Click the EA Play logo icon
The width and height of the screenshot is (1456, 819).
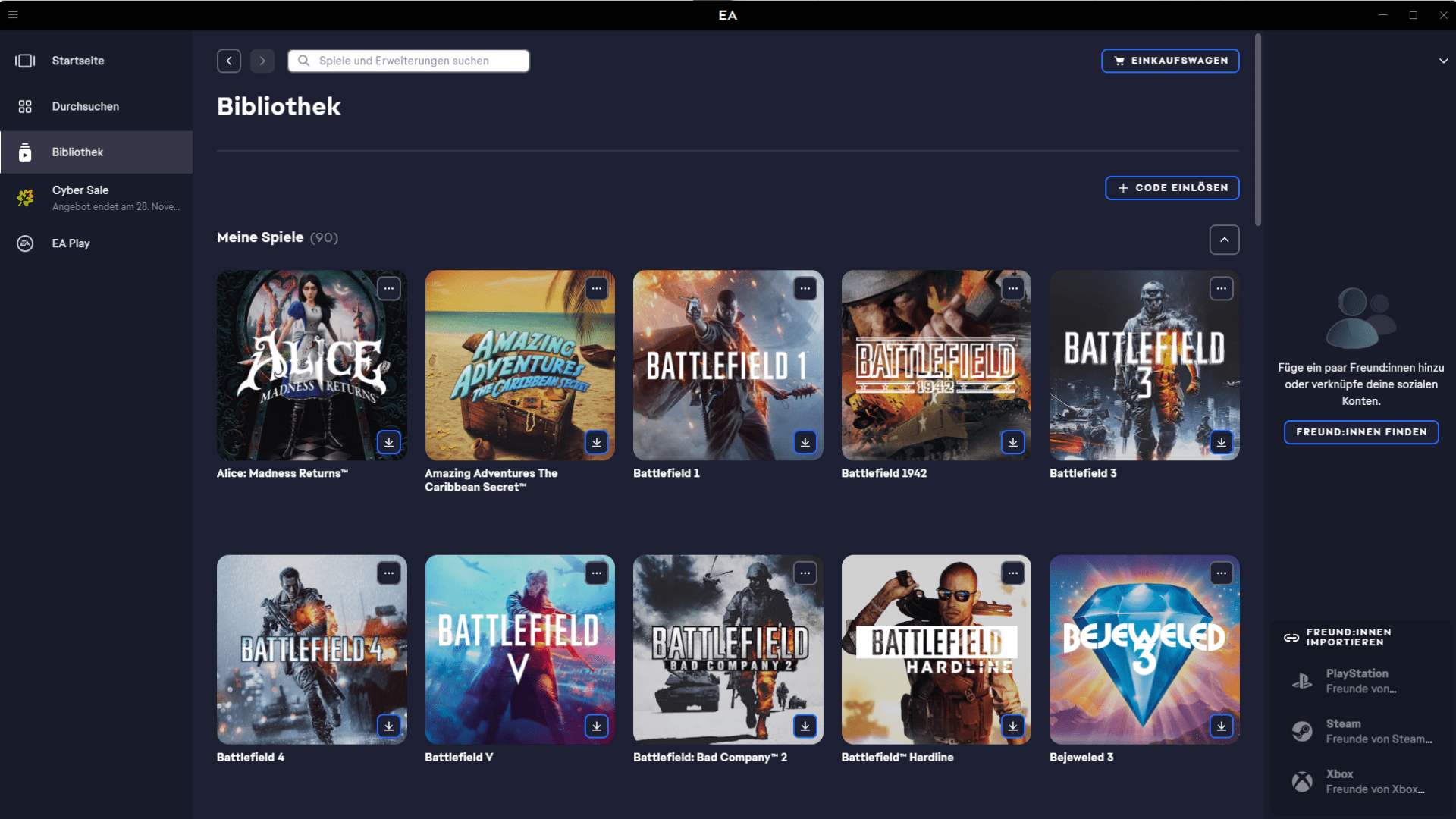[25, 243]
